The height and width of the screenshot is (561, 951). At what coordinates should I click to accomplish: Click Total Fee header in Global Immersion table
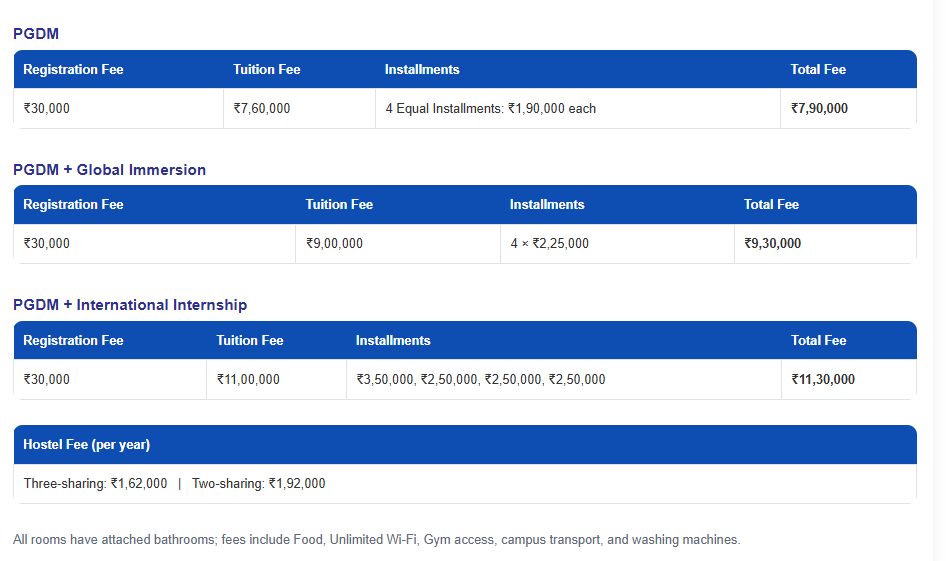(771, 204)
